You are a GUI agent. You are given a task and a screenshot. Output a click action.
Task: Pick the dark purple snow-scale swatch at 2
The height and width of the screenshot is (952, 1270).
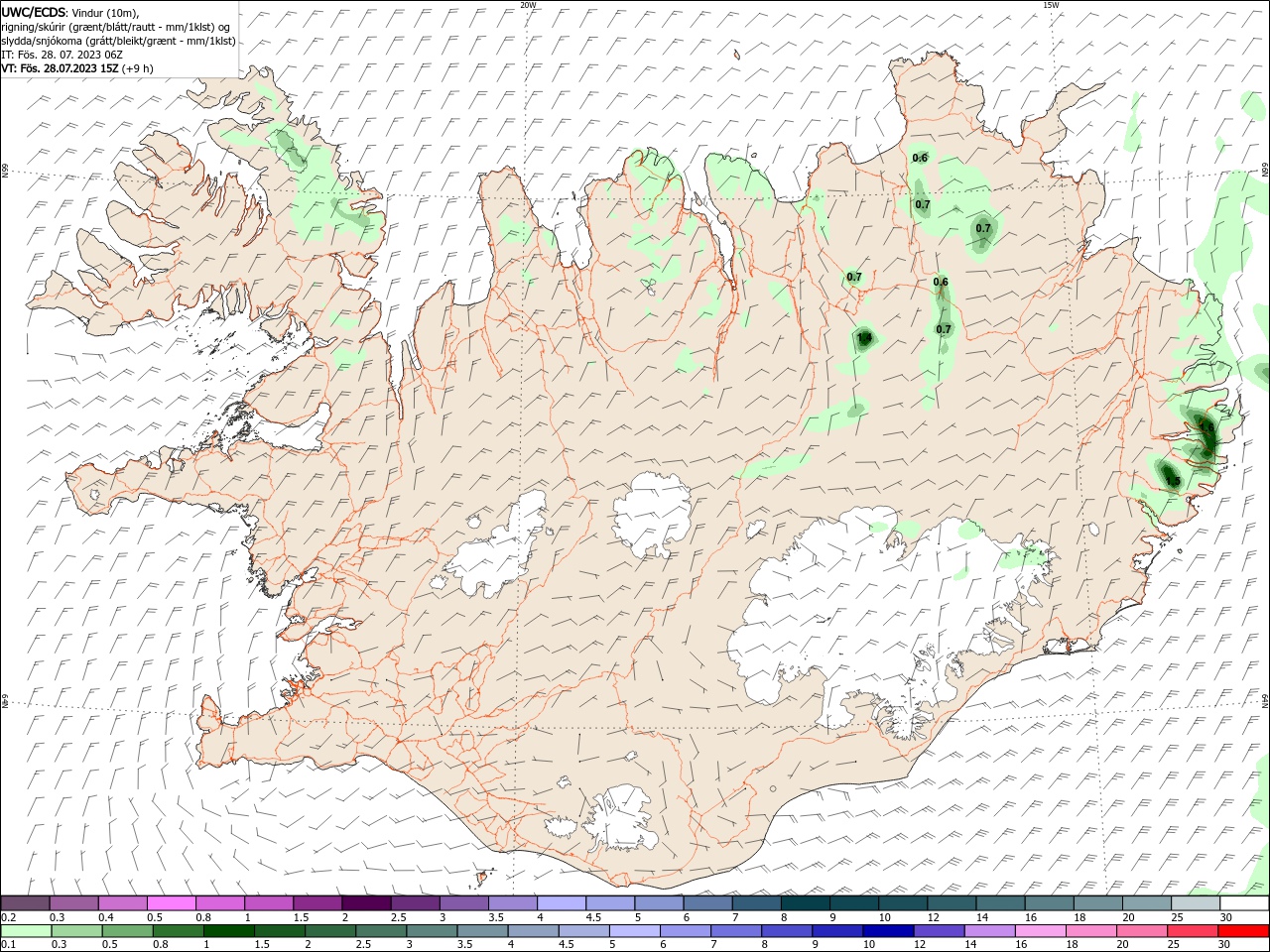click(x=366, y=903)
